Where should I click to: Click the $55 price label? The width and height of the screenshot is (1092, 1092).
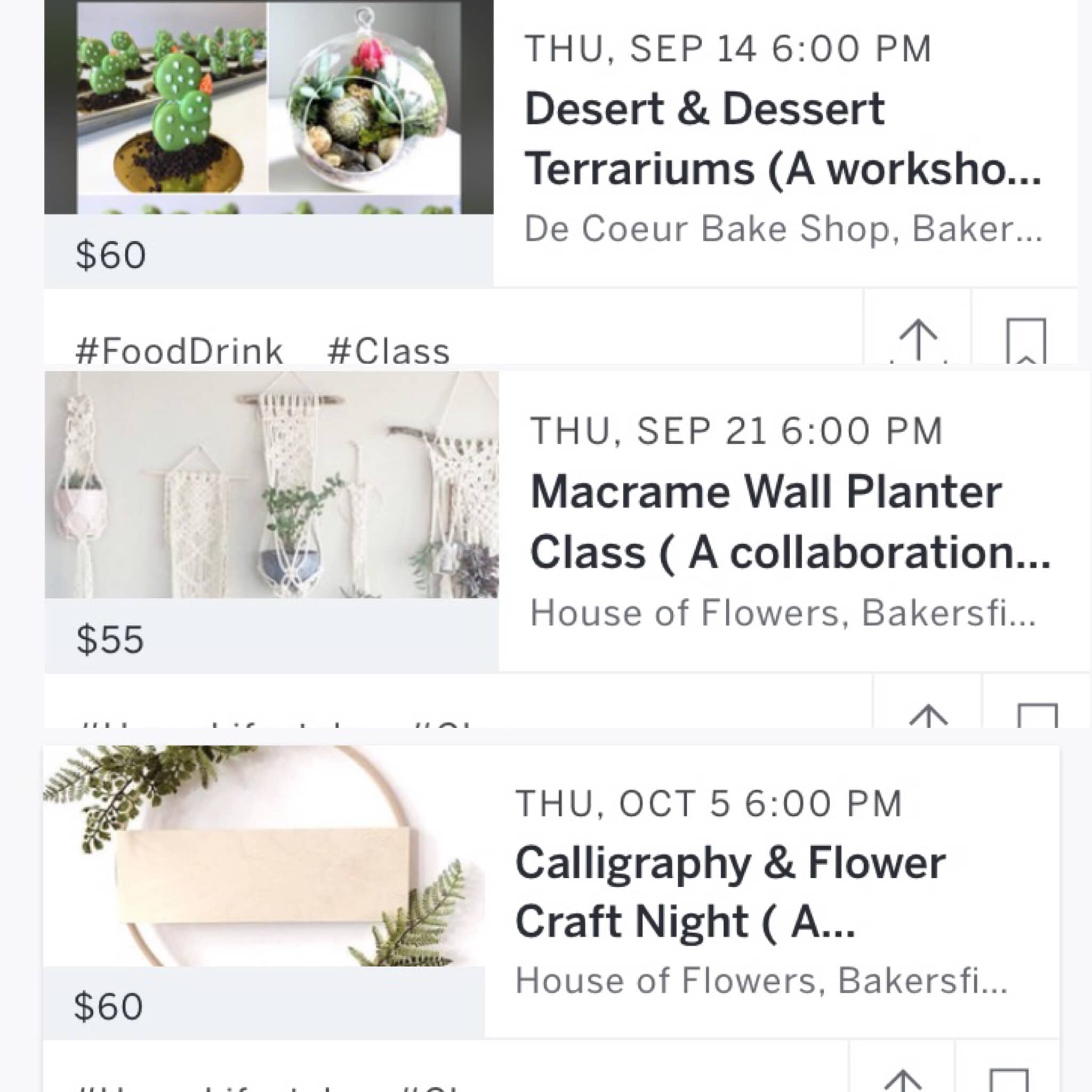[x=110, y=639]
